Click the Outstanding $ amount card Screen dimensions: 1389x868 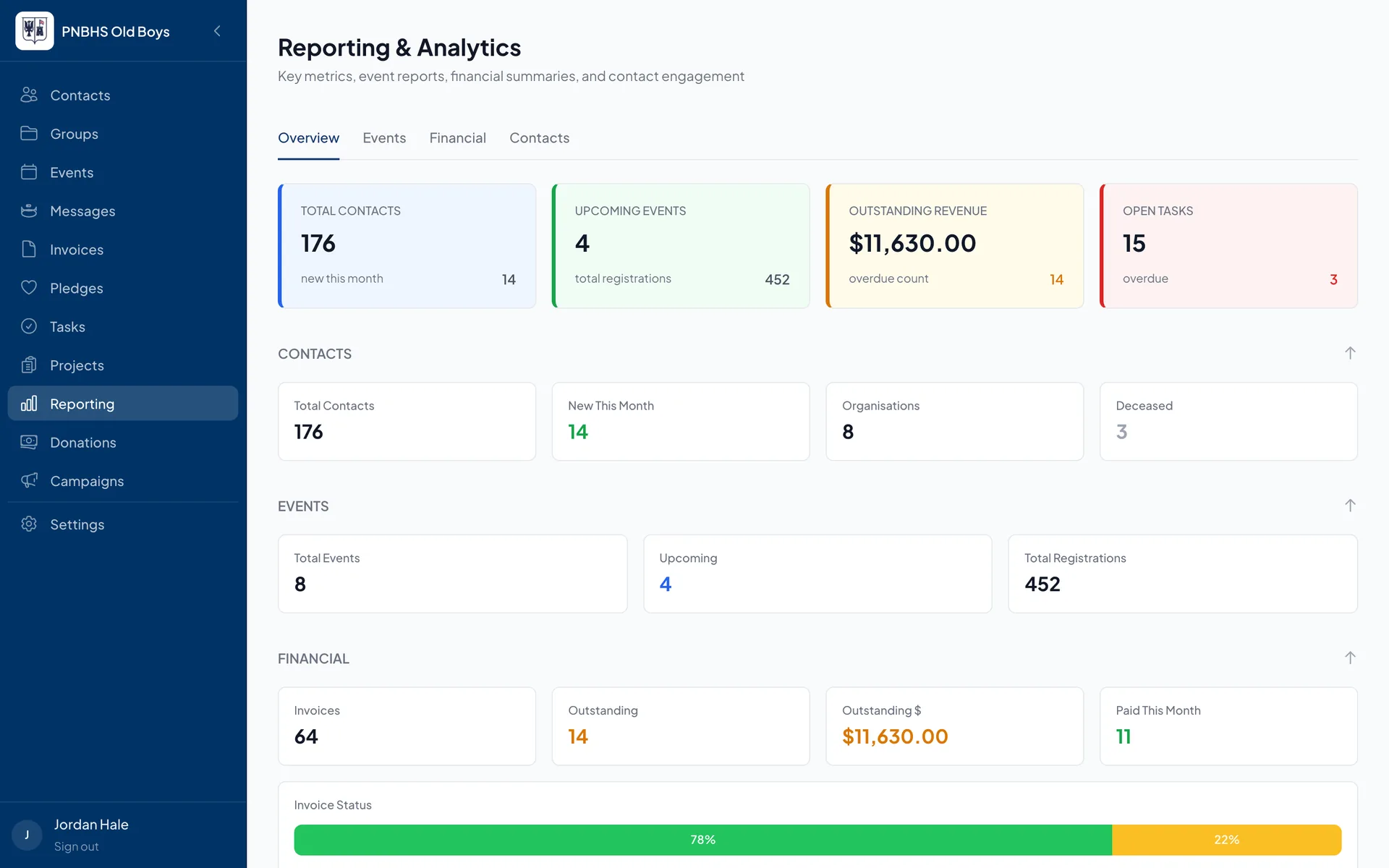click(954, 726)
